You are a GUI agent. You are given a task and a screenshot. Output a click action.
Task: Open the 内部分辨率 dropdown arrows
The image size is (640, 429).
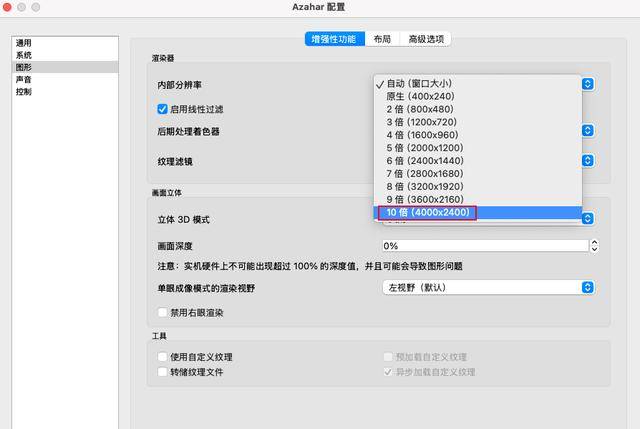tap(588, 84)
